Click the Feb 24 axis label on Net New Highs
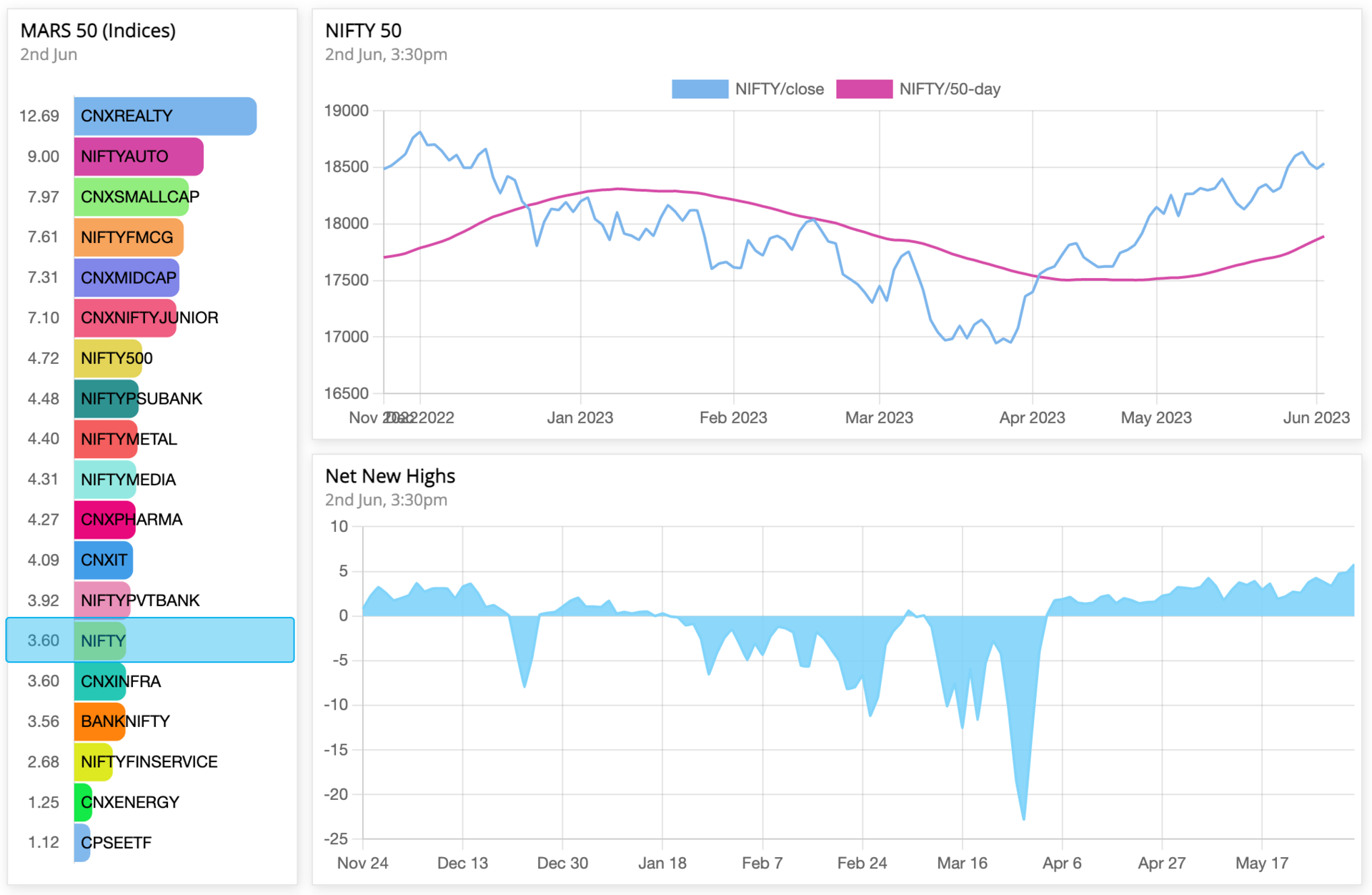Screen dimensions: 1372x895 (x=862, y=863)
